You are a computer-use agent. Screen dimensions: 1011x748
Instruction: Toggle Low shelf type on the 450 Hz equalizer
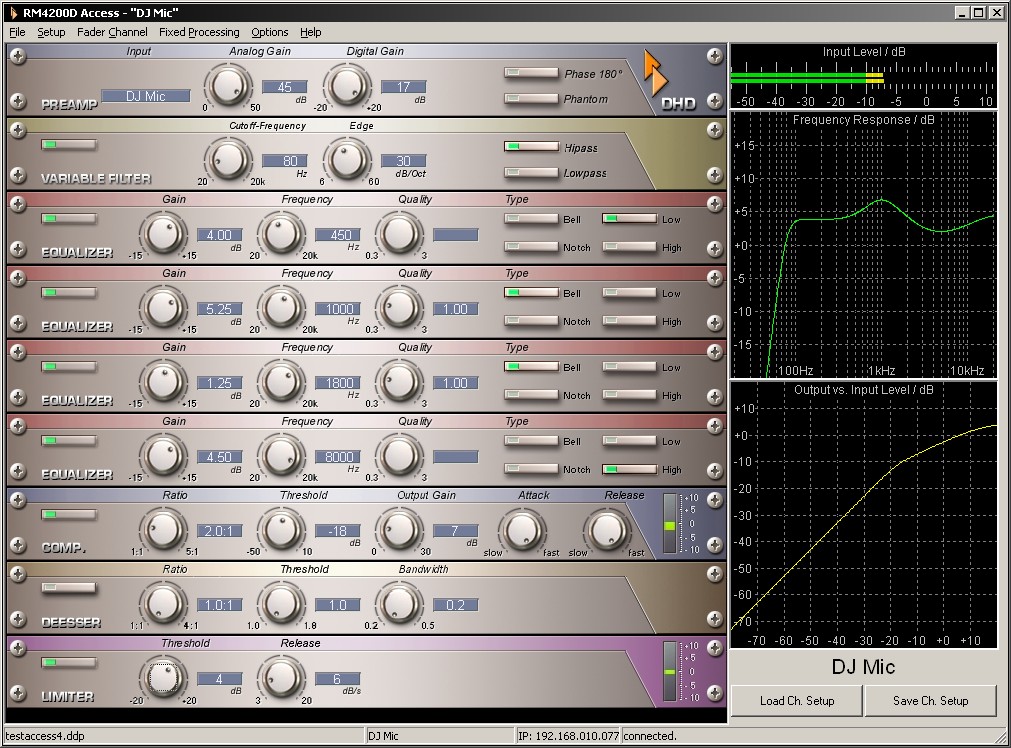pos(629,219)
